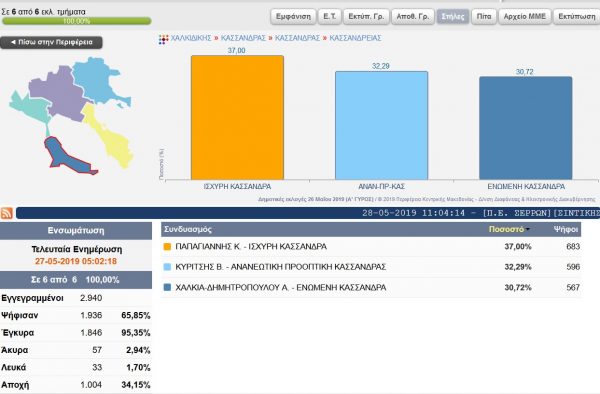600x394 pixels.
Task: Open the ΧΑΛΚΙΔΙΚΗΣ breadcrumb link
Action: pyautogui.click(x=191, y=38)
